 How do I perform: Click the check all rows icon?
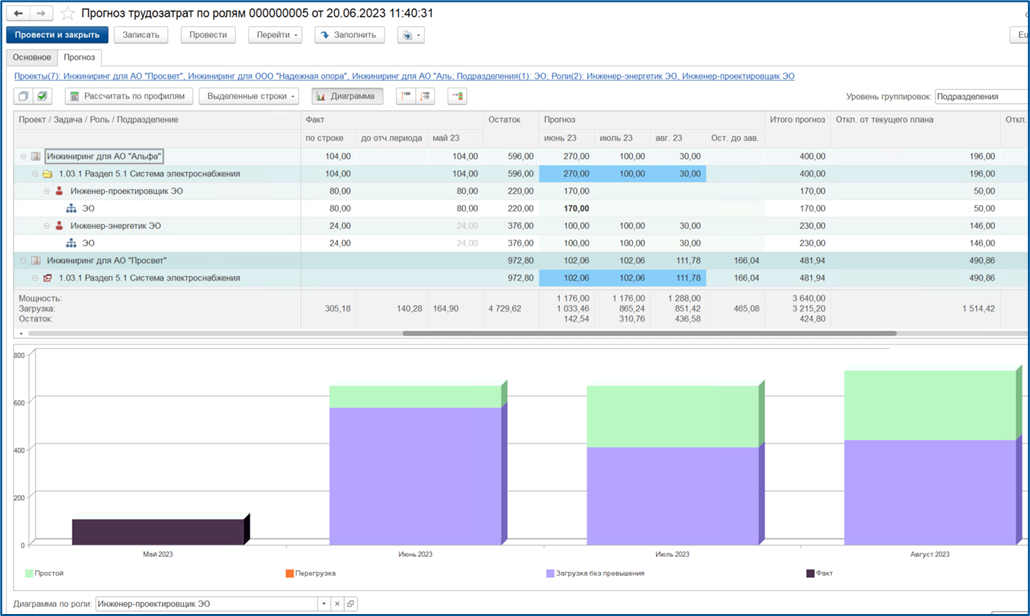(42, 97)
